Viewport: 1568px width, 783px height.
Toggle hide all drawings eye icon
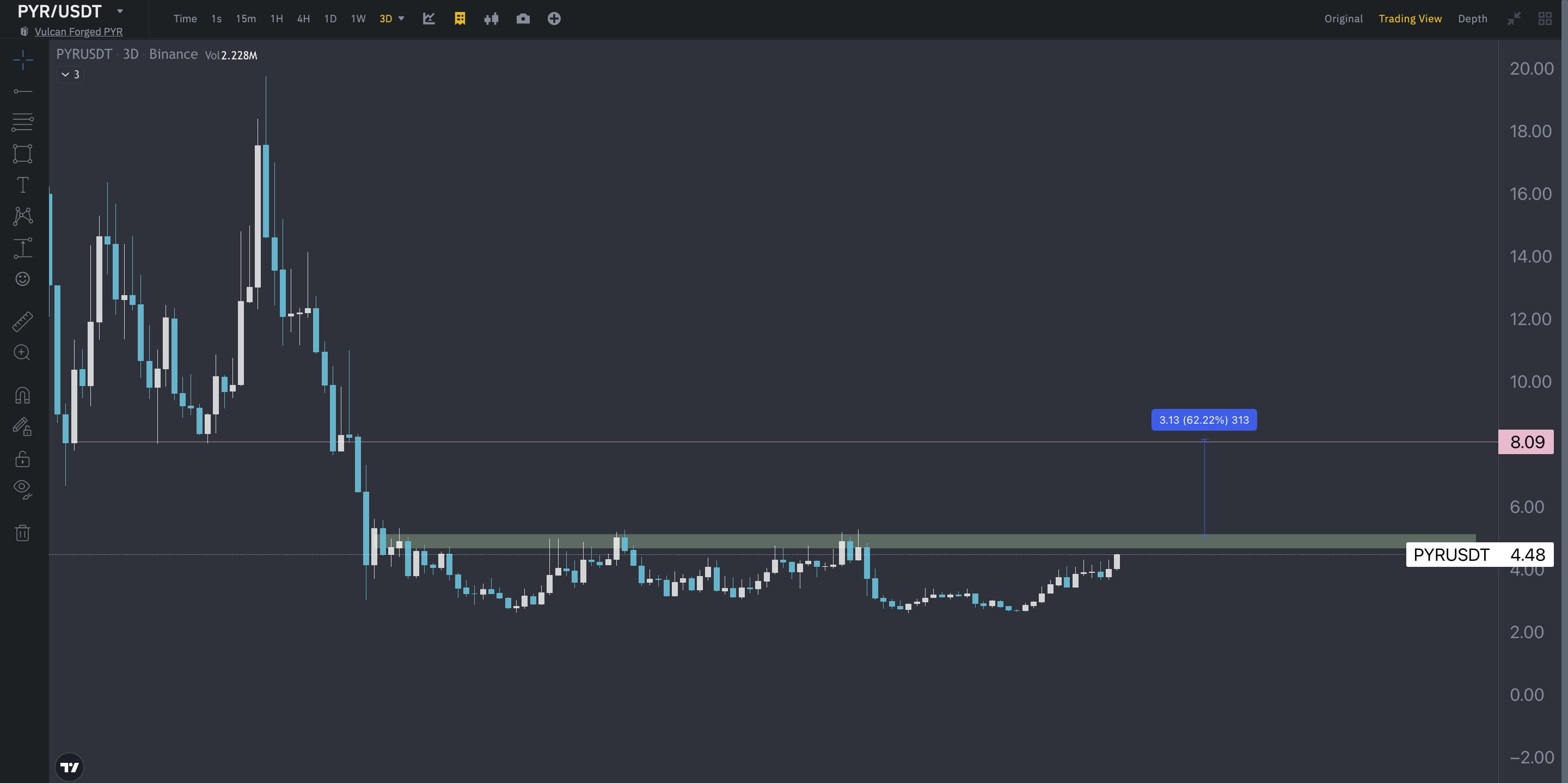click(x=22, y=490)
